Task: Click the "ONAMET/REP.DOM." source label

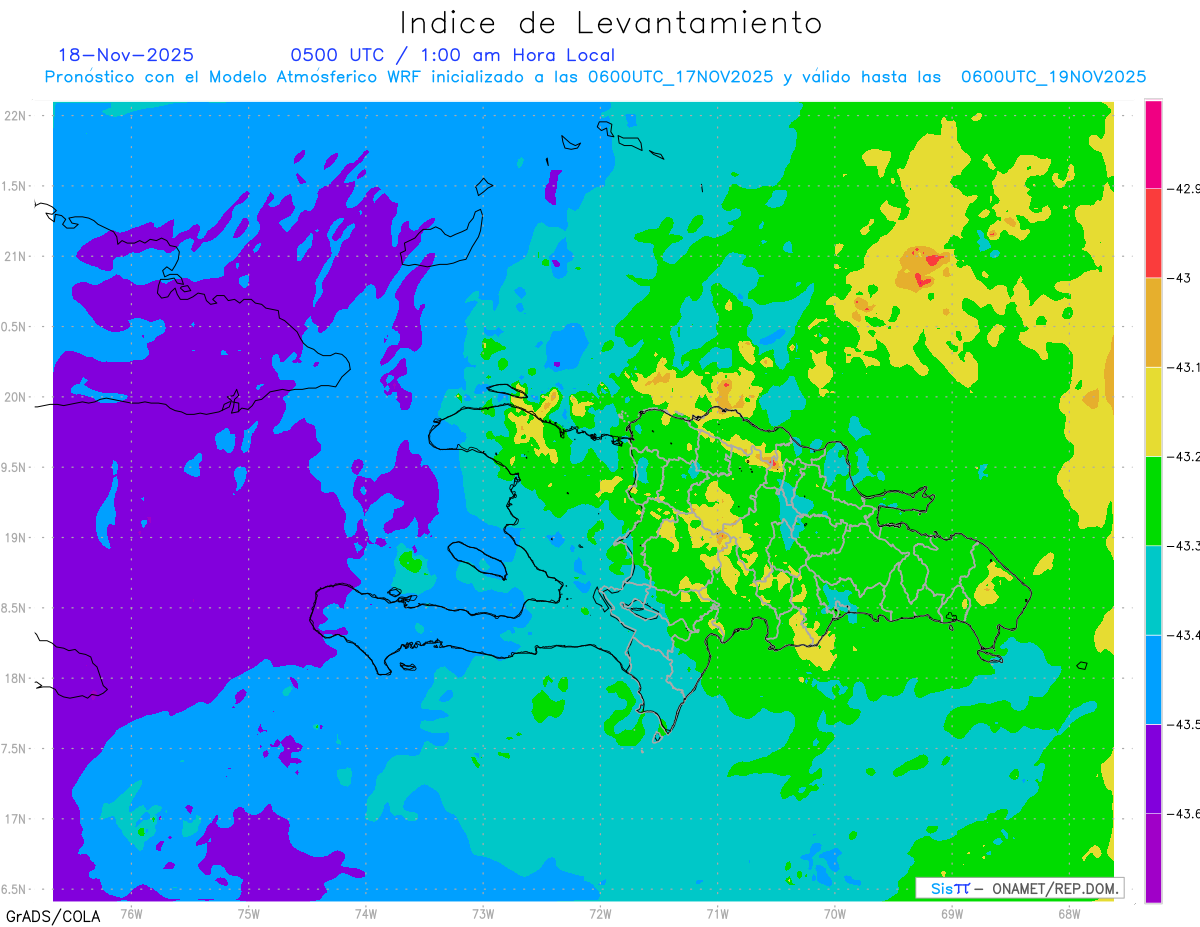Action: point(1054,888)
